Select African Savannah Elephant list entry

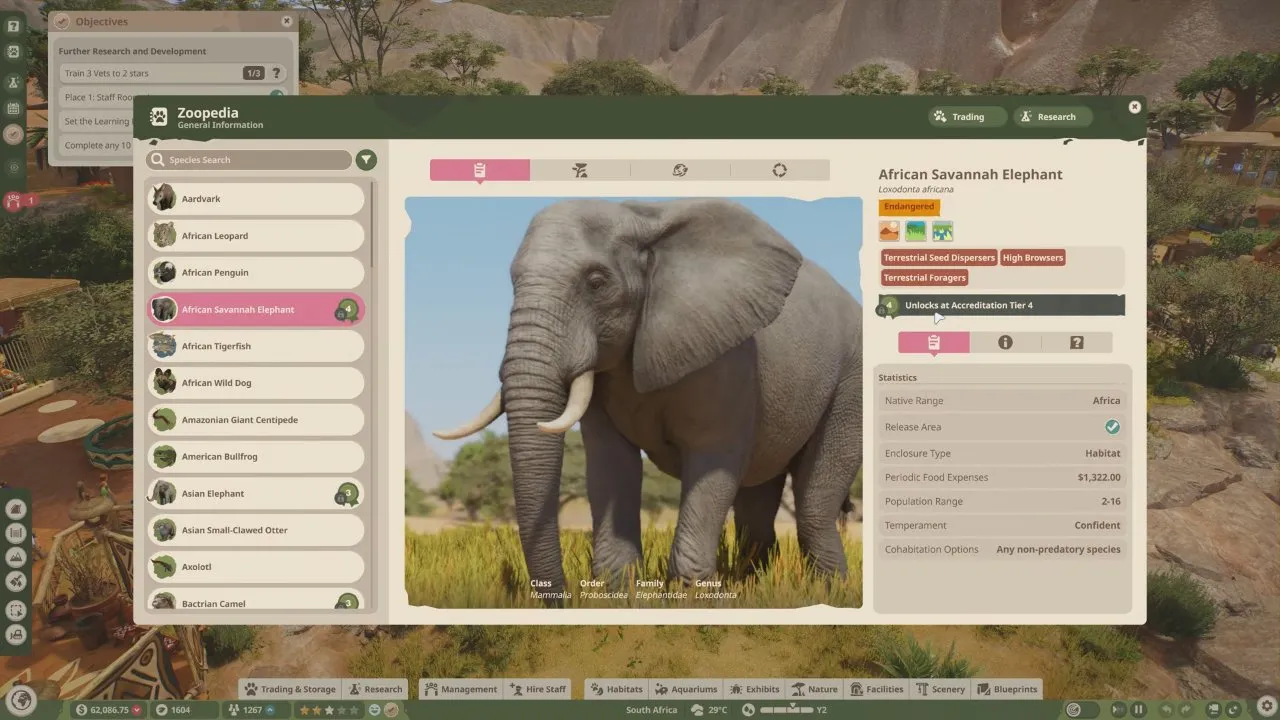(257, 310)
